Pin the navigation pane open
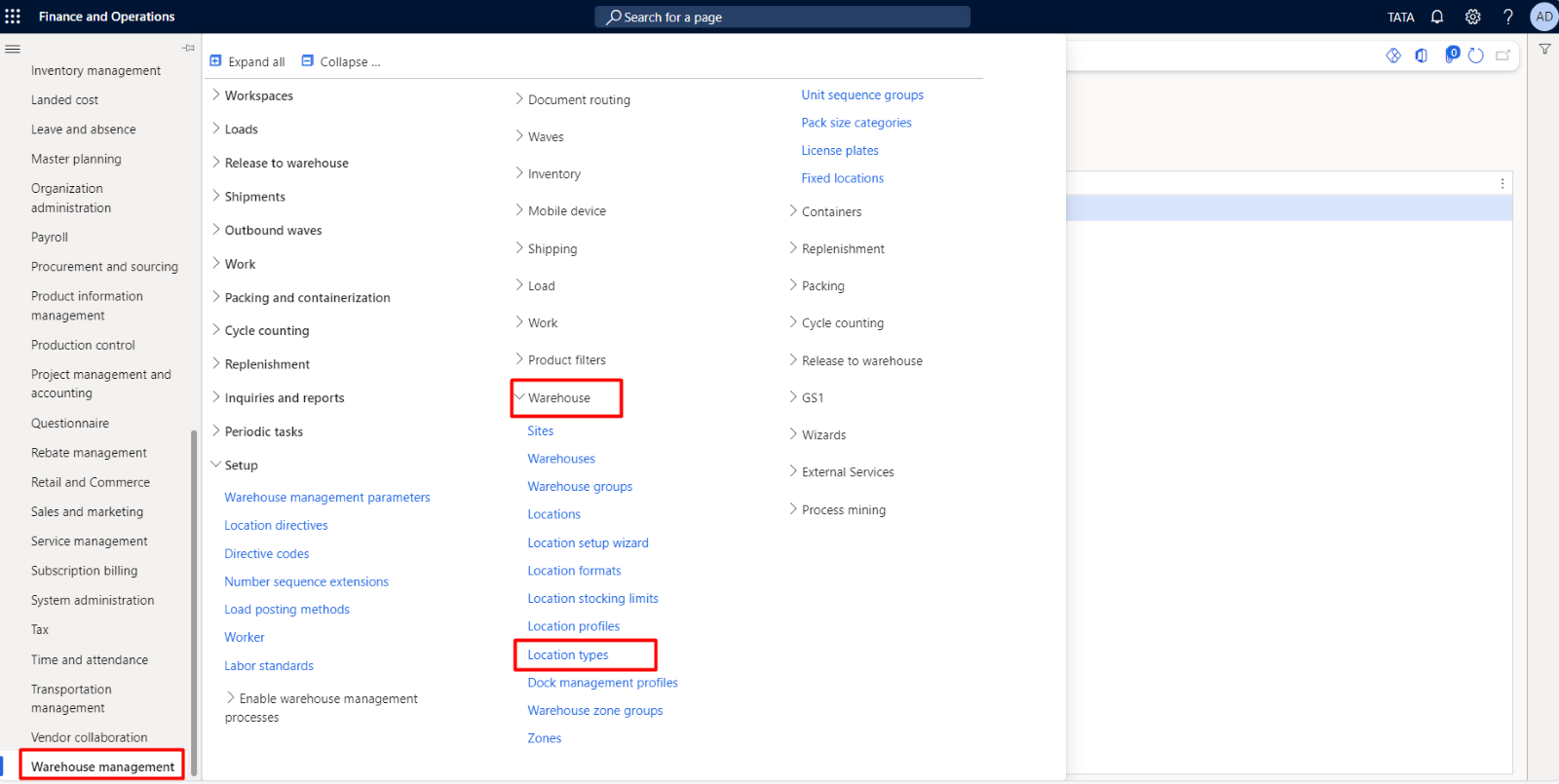The width and height of the screenshot is (1559, 784). click(188, 48)
